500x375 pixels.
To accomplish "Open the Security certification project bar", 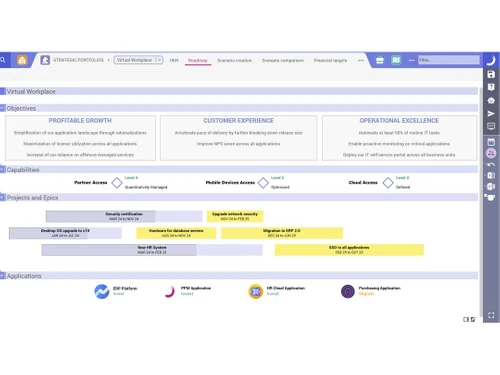I will [124, 216].
